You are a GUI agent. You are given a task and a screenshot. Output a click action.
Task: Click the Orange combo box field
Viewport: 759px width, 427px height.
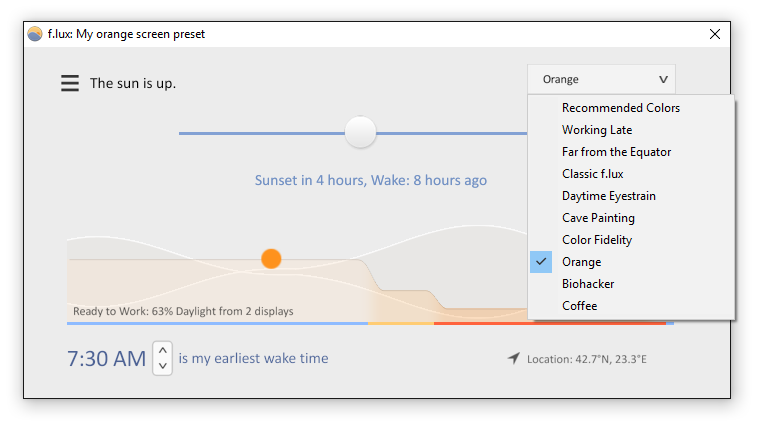click(601, 79)
